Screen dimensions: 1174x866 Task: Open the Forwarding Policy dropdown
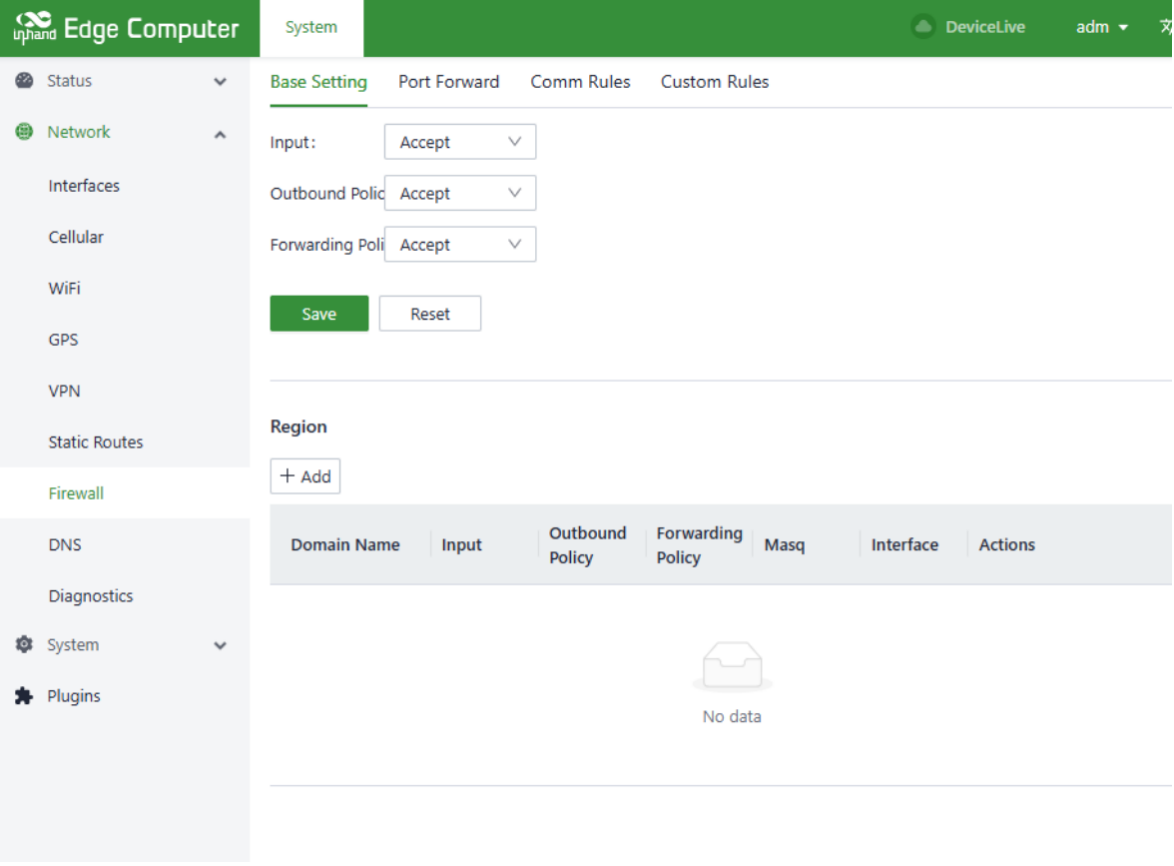point(460,244)
